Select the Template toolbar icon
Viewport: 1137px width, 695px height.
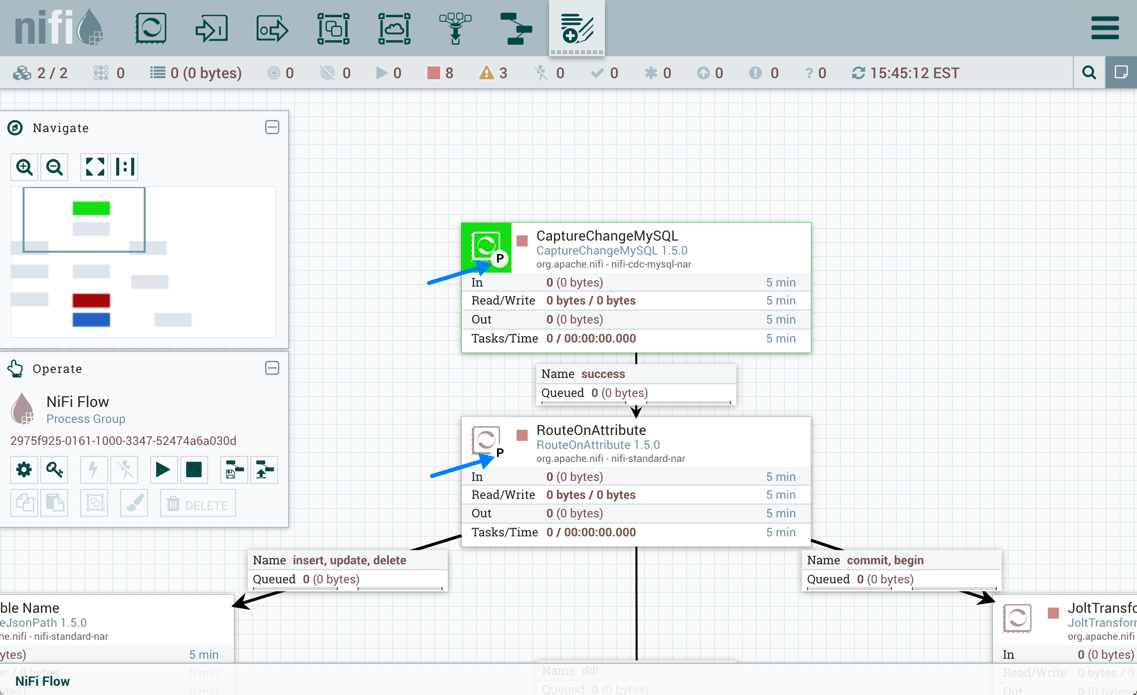[x=516, y=28]
